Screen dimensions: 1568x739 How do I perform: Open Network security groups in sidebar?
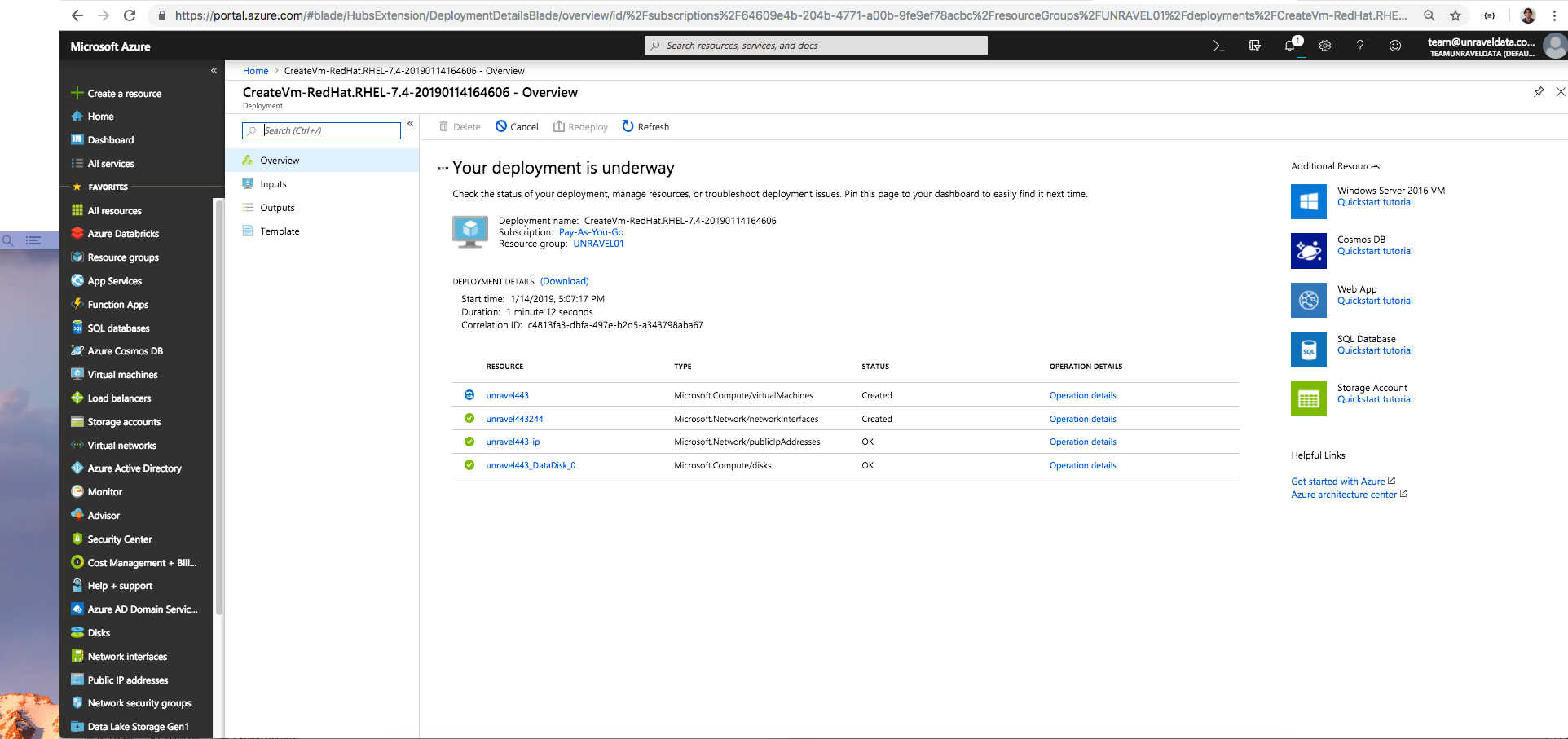tap(139, 703)
